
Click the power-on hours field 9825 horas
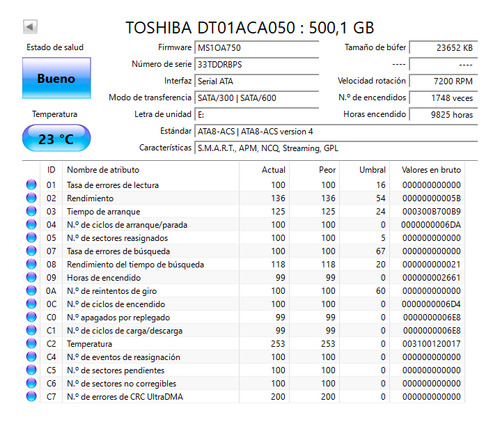pyautogui.click(x=443, y=114)
